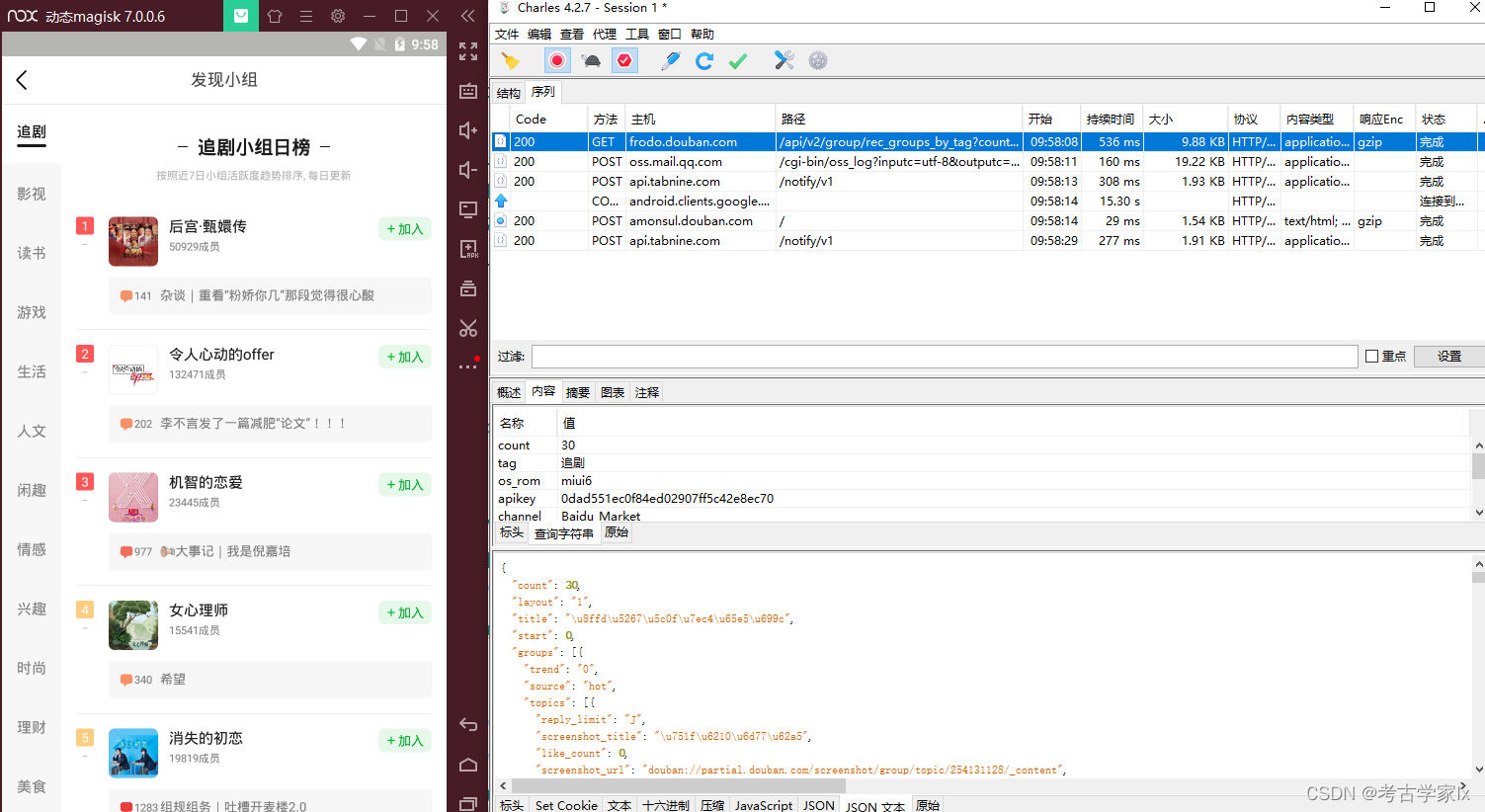1485x812 pixels.
Task: Select the 读书 category in the Douban sidebar
Action: [32, 253]
